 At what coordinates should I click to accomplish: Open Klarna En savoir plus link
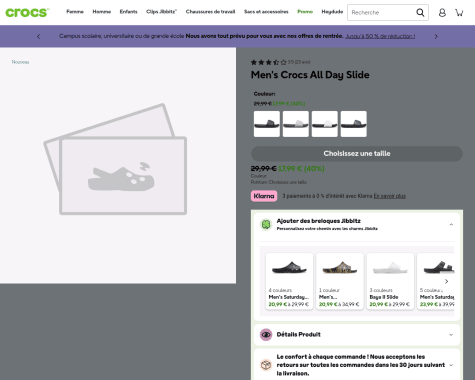coord(389,196)
